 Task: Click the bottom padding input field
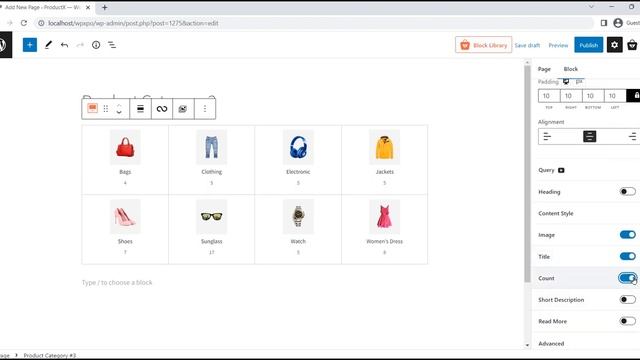[x=593, y=96]
